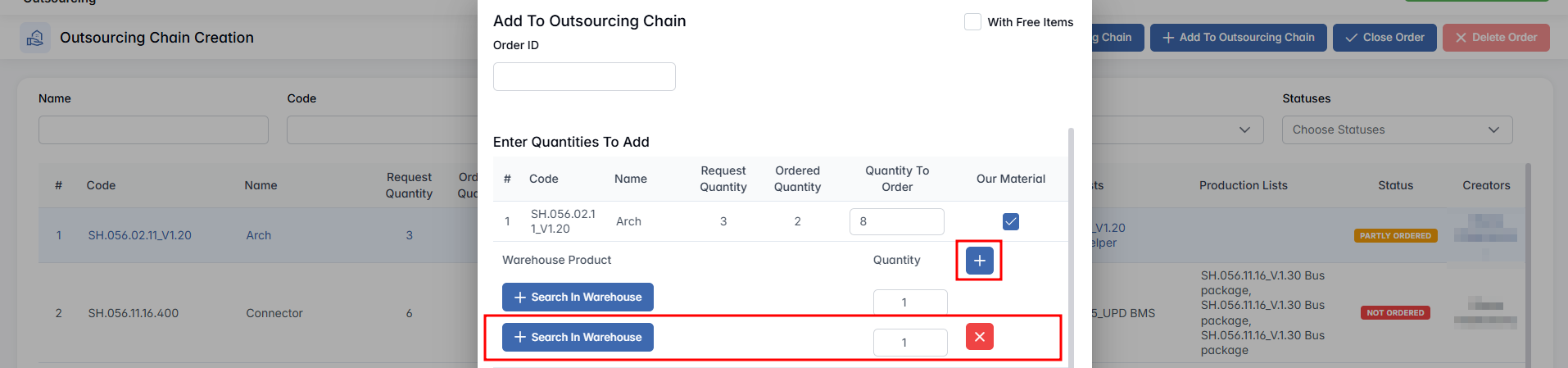Click the Arch name link in table
The image size is (1568, 368).
[258, 235]
